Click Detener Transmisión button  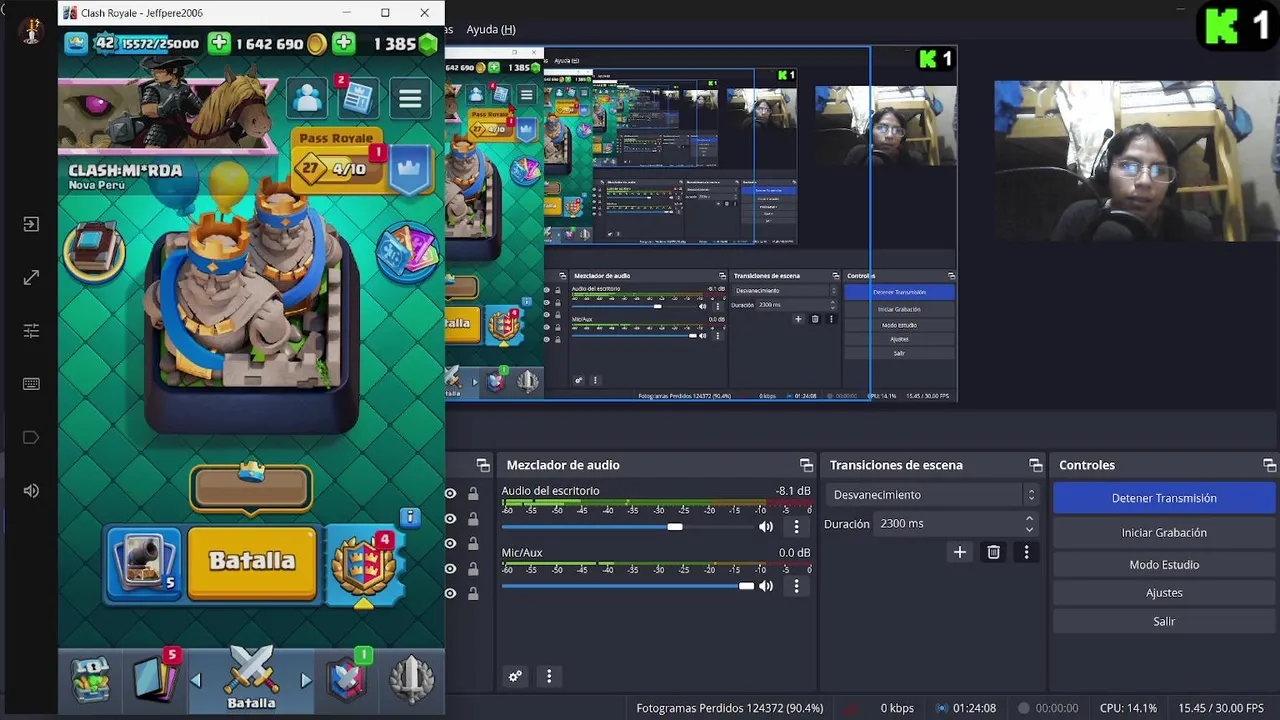coord(1164,498)
